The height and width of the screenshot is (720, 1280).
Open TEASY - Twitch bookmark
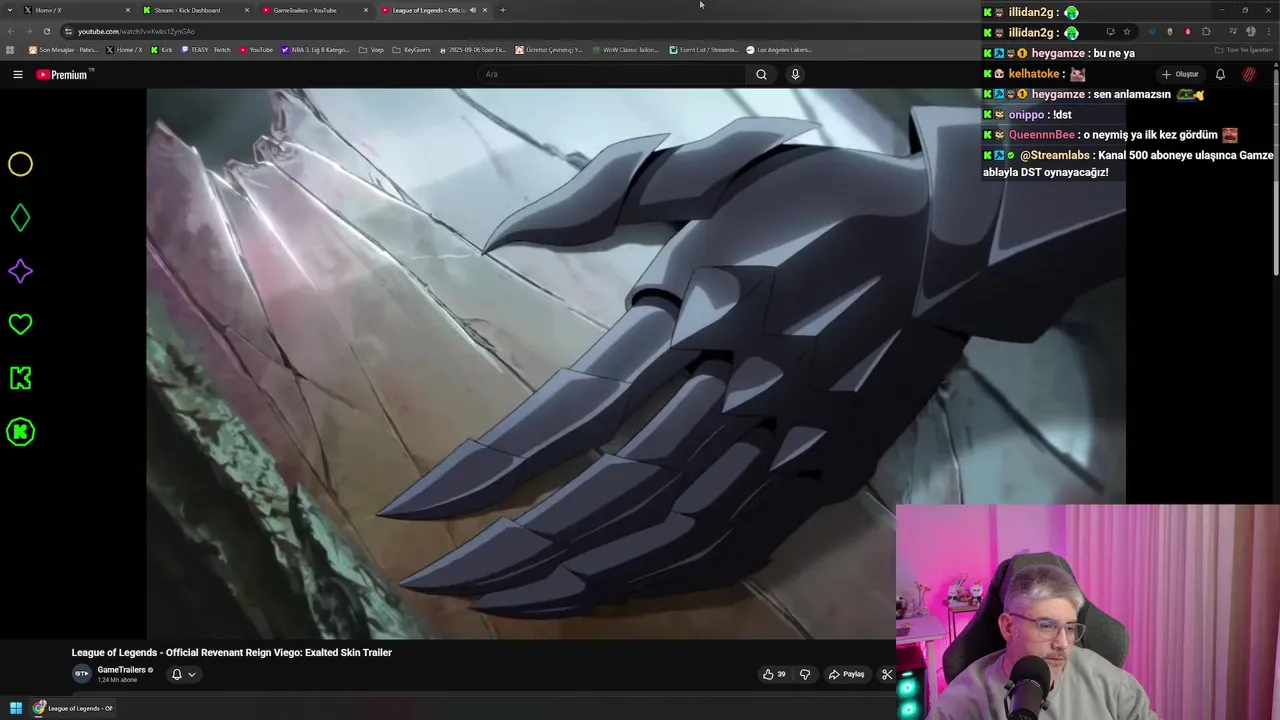206,50
